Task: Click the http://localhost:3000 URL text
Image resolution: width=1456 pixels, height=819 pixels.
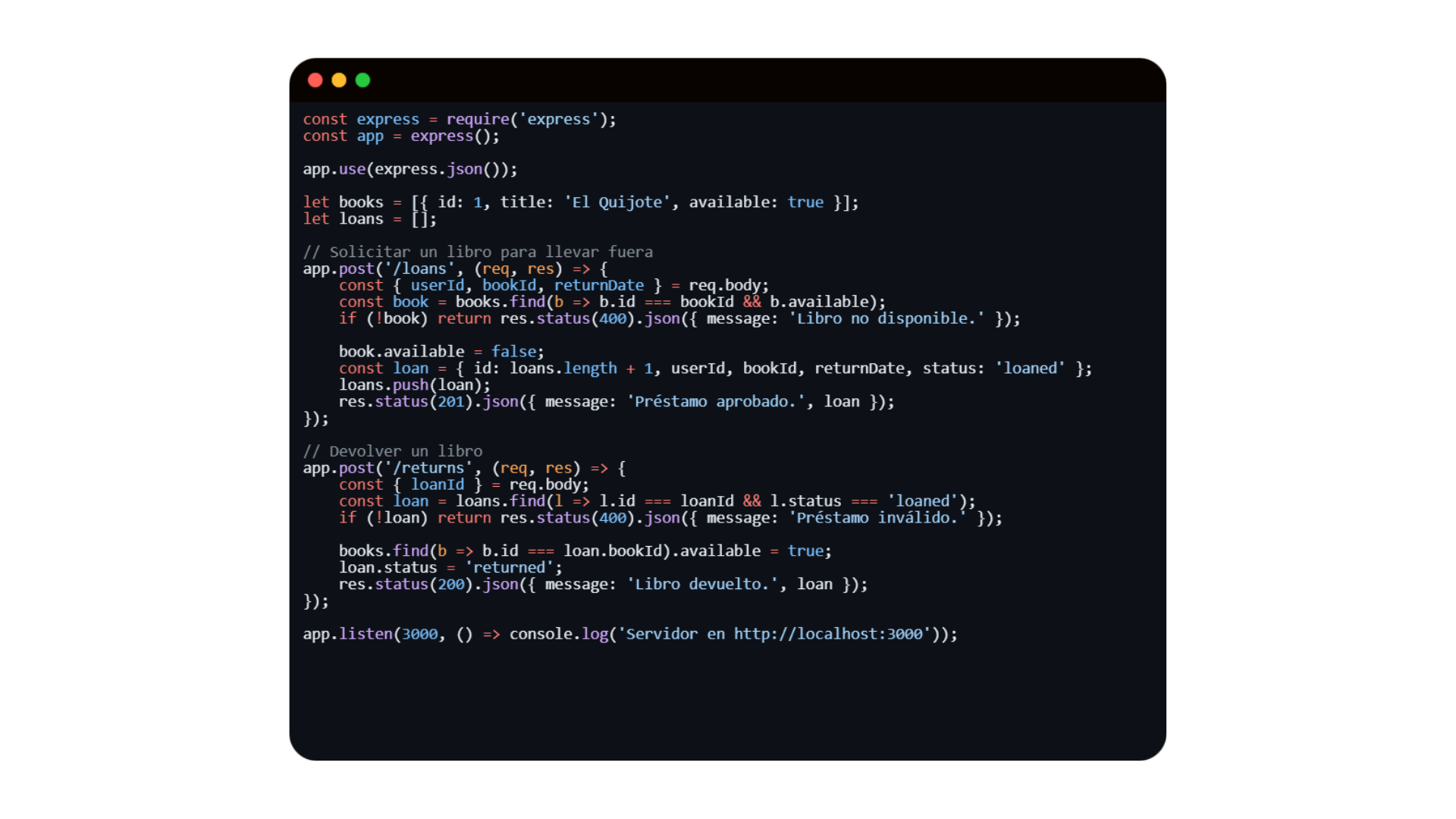Action: [x=828, y=634]
